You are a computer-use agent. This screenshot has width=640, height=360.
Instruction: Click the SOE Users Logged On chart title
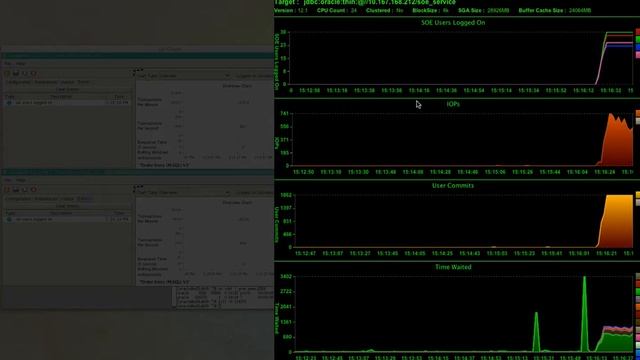coord(453,23)
